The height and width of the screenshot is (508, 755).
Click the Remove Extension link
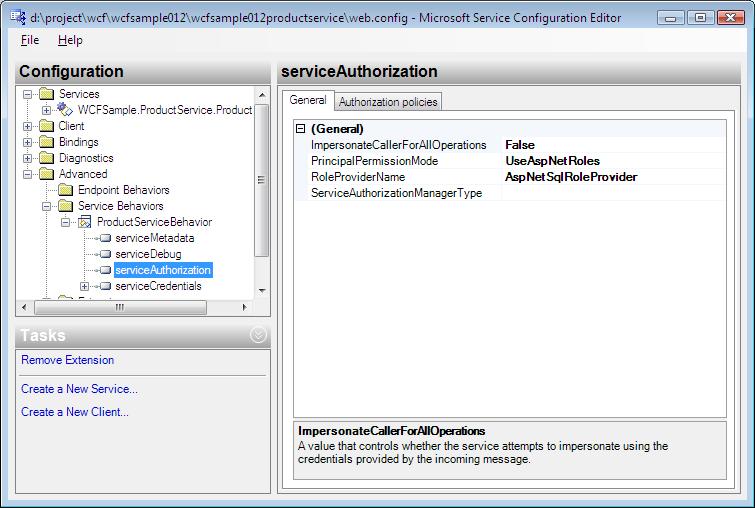67,360
